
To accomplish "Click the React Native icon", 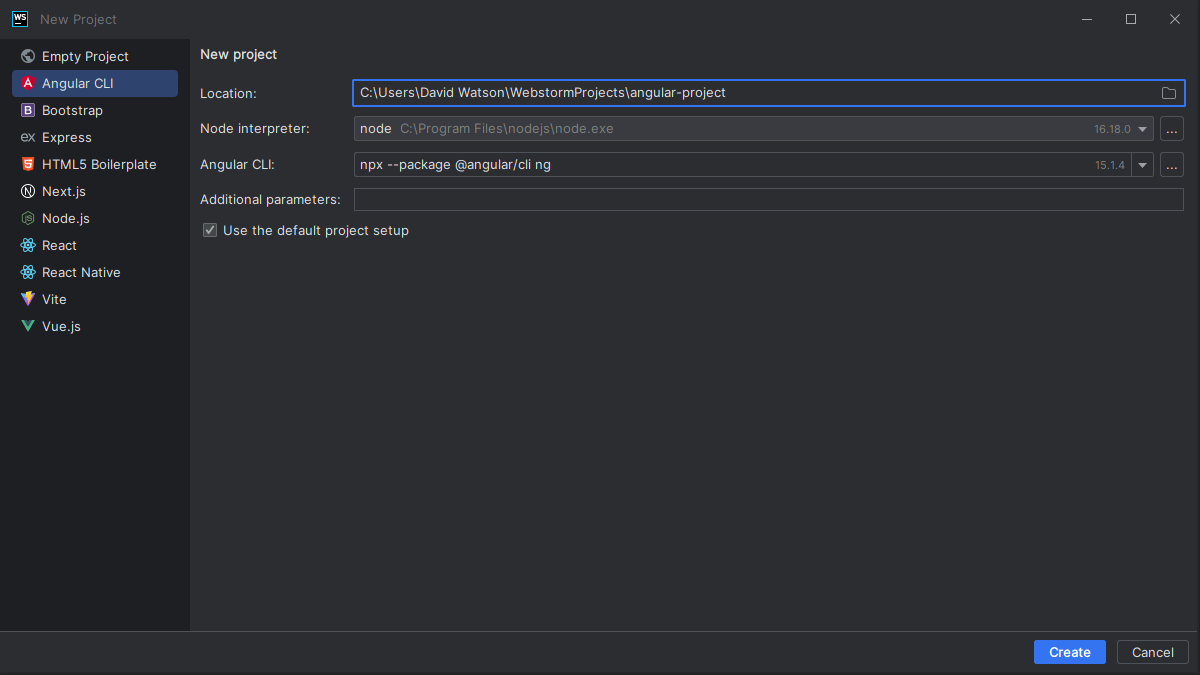I will tap(27, 272).
